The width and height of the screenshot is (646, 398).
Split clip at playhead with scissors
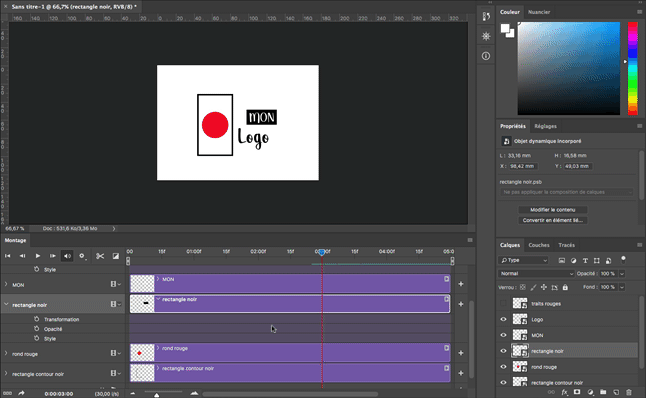(100, 256)
